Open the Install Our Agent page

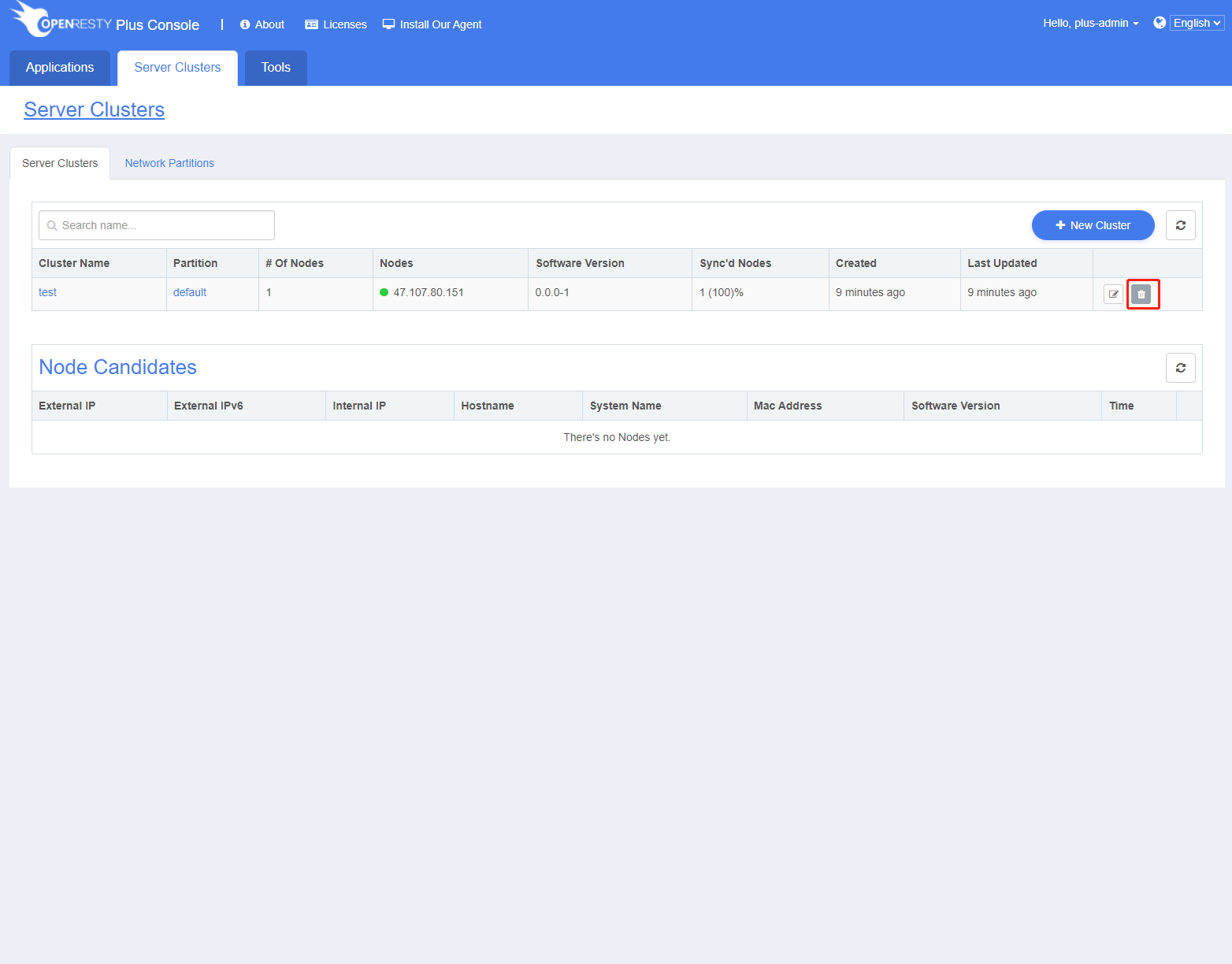coord(432,24)
